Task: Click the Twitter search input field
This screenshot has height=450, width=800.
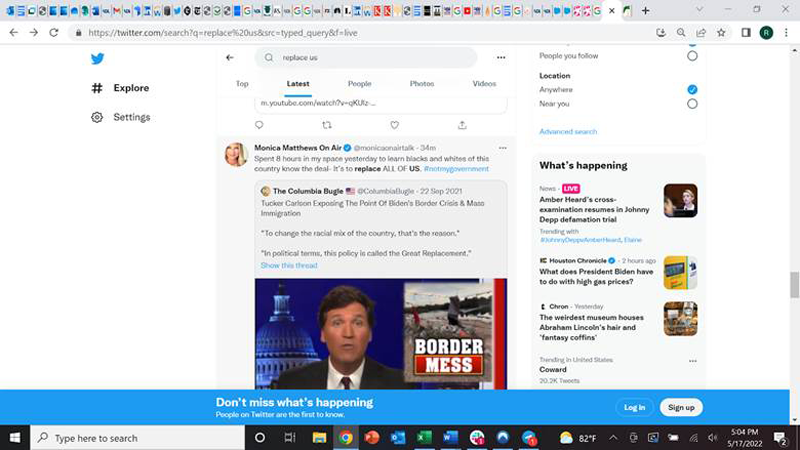Action: pyautogui.click(x=366, y=58)
